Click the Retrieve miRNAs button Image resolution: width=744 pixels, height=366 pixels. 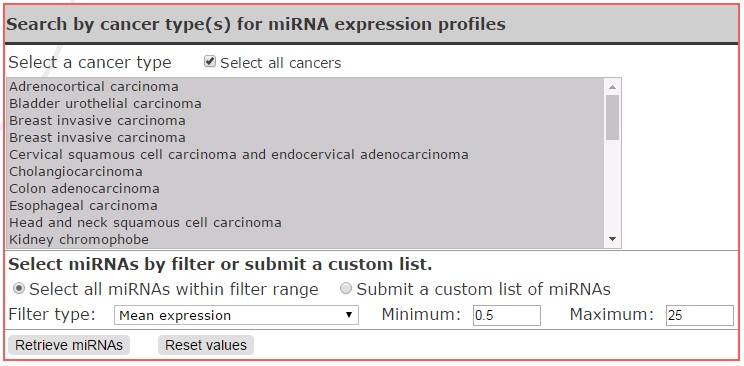pyautogui.click(x=69, y=345)
